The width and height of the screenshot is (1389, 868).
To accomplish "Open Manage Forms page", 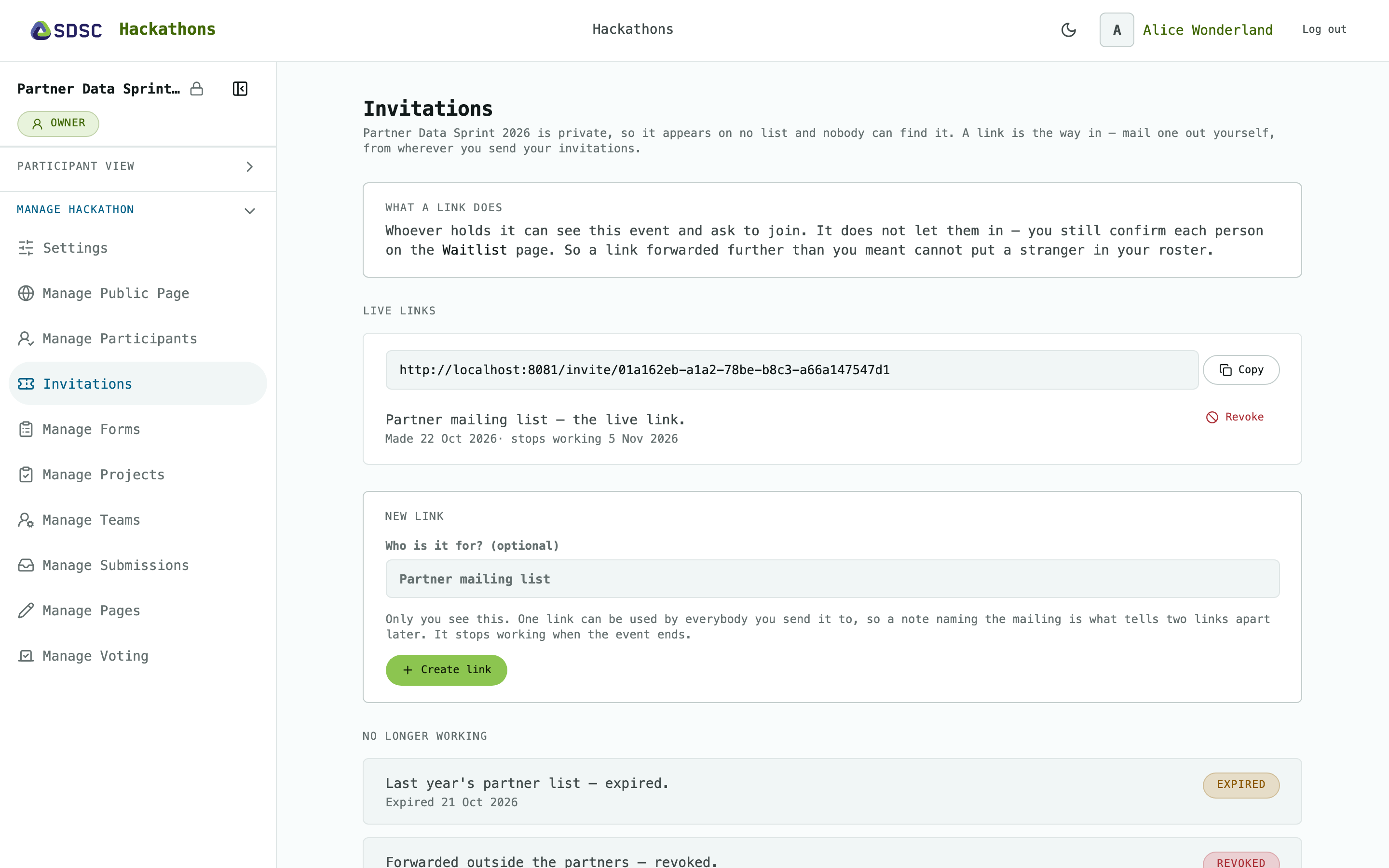I will [138, 429].
